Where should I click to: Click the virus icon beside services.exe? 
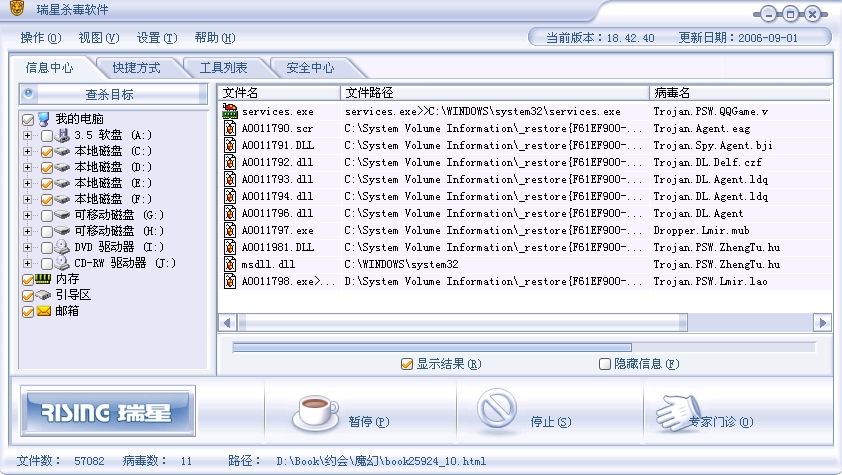point(230,111)
